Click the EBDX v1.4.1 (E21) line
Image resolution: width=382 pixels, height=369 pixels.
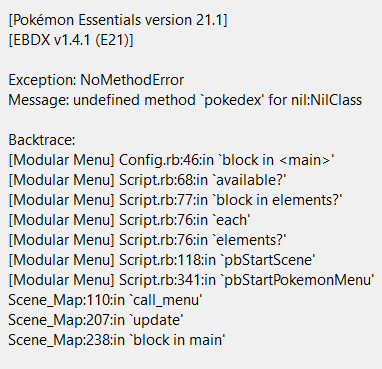click(71, 40)
